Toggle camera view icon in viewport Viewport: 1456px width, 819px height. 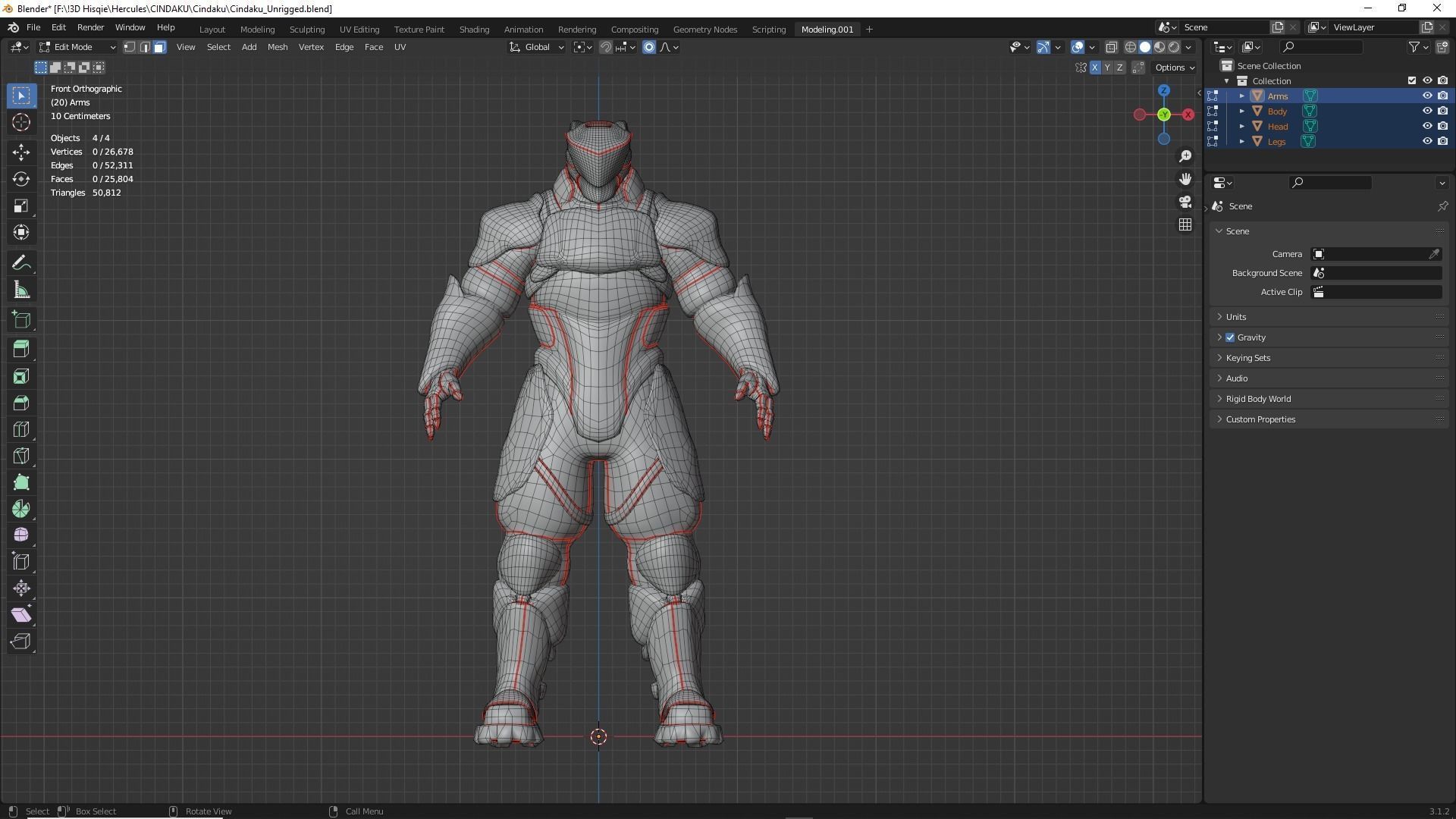[x=1185, y=202]
